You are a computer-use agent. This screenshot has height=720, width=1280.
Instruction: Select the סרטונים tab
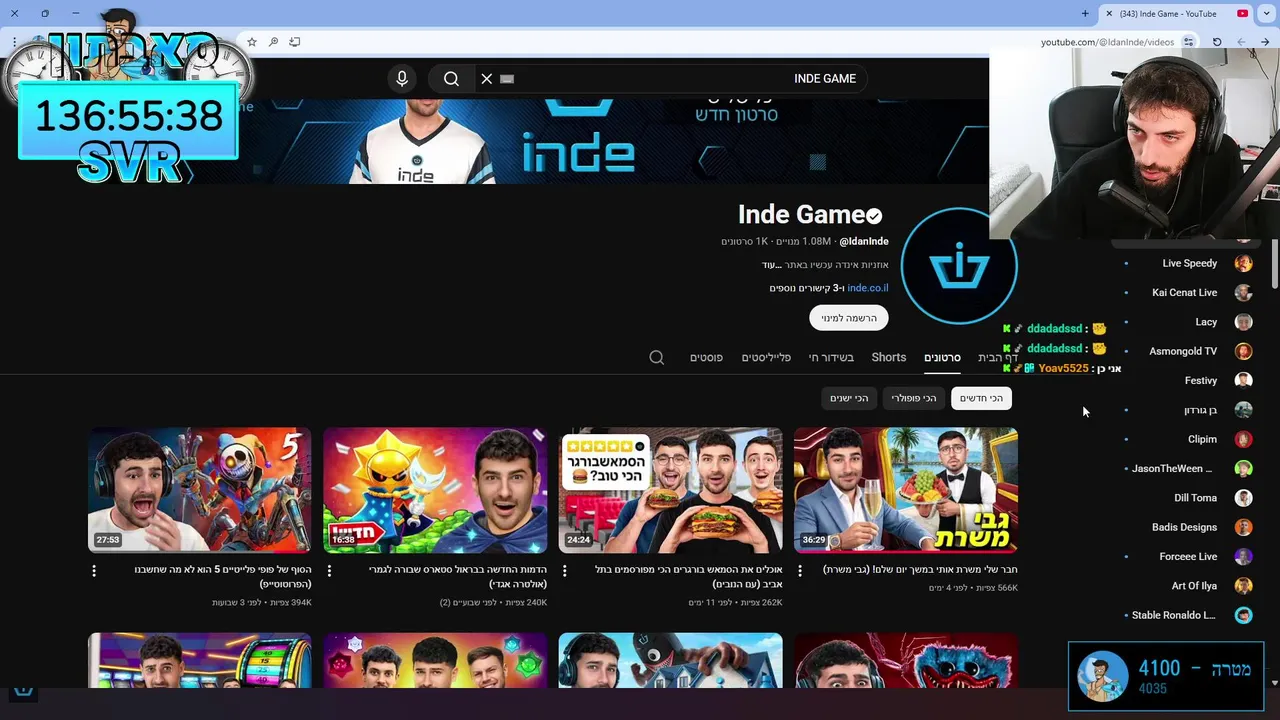tap(942, 358)
